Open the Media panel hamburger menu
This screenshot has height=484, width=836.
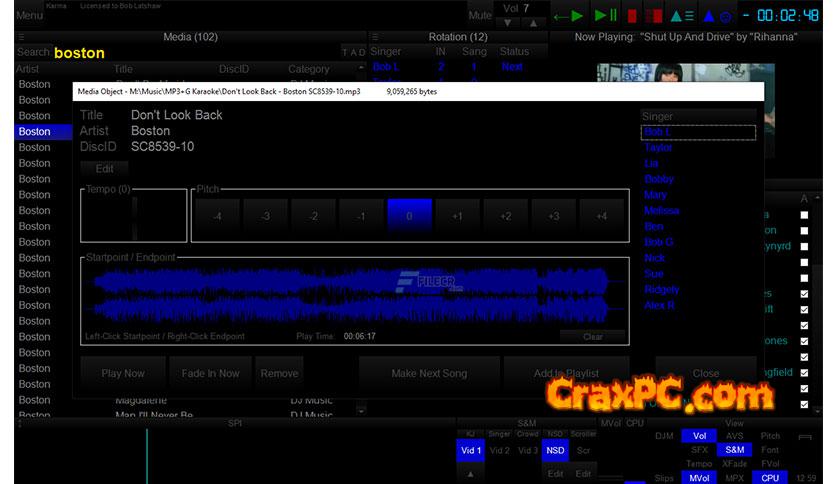pos(21,37)
